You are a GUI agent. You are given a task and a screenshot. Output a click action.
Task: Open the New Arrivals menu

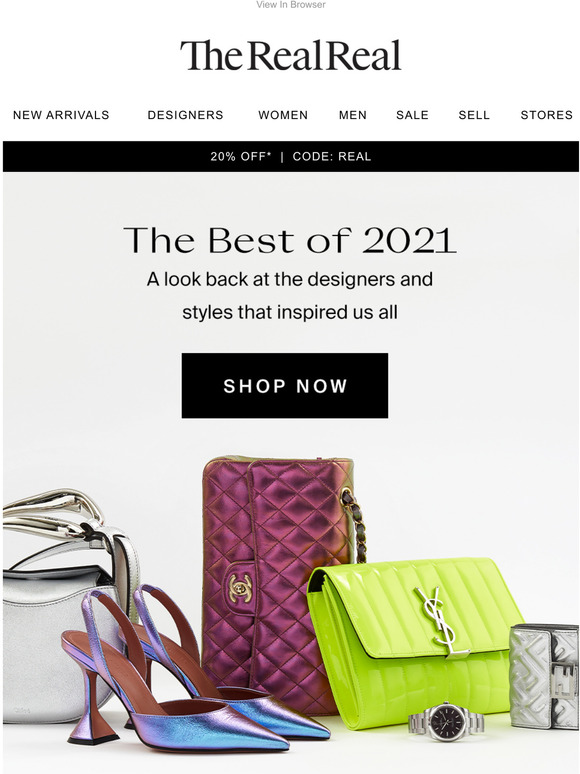point(61,115)
